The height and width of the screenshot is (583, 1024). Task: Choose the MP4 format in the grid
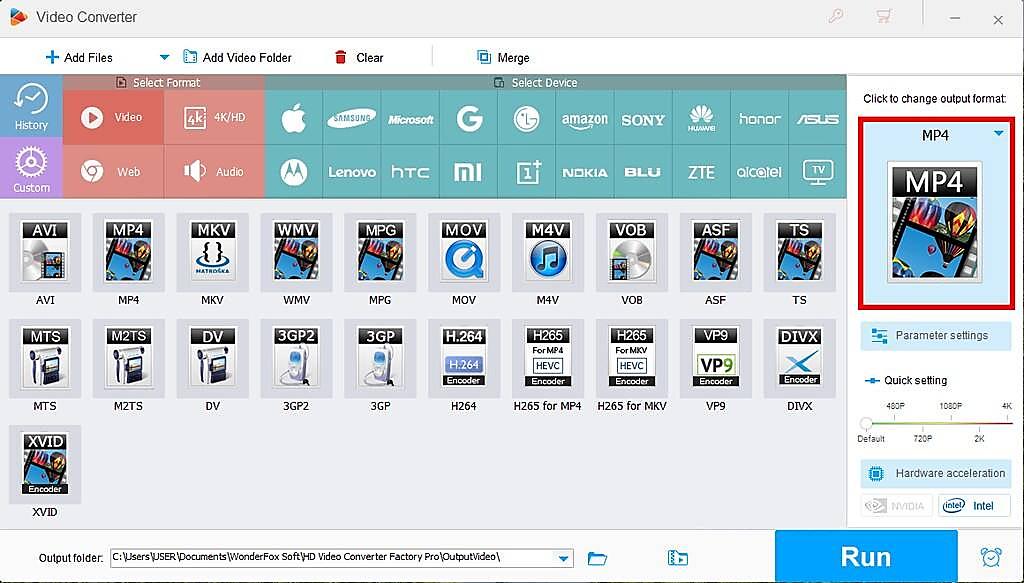pyautogui.click(x=129, y=253)
